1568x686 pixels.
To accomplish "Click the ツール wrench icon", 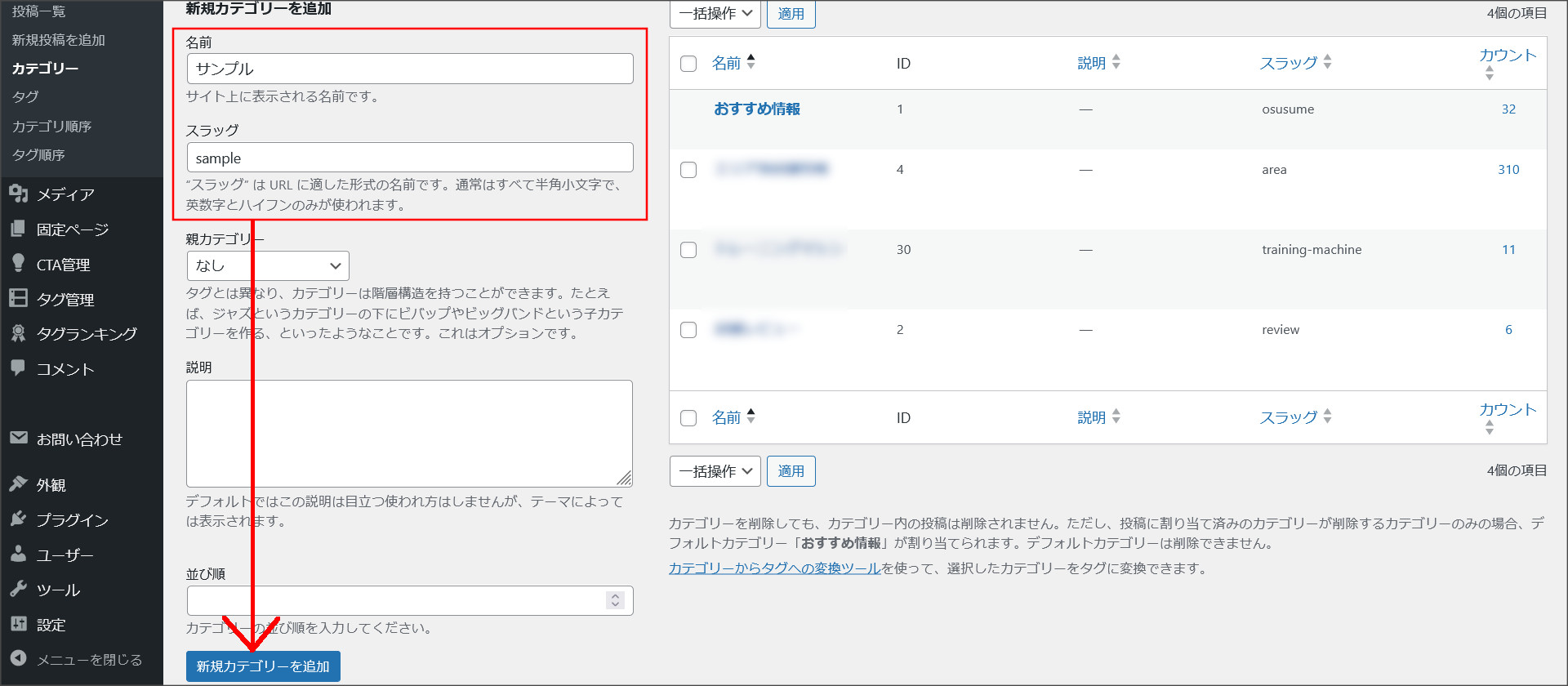I will pyautogui.click(x=18, y=589).
